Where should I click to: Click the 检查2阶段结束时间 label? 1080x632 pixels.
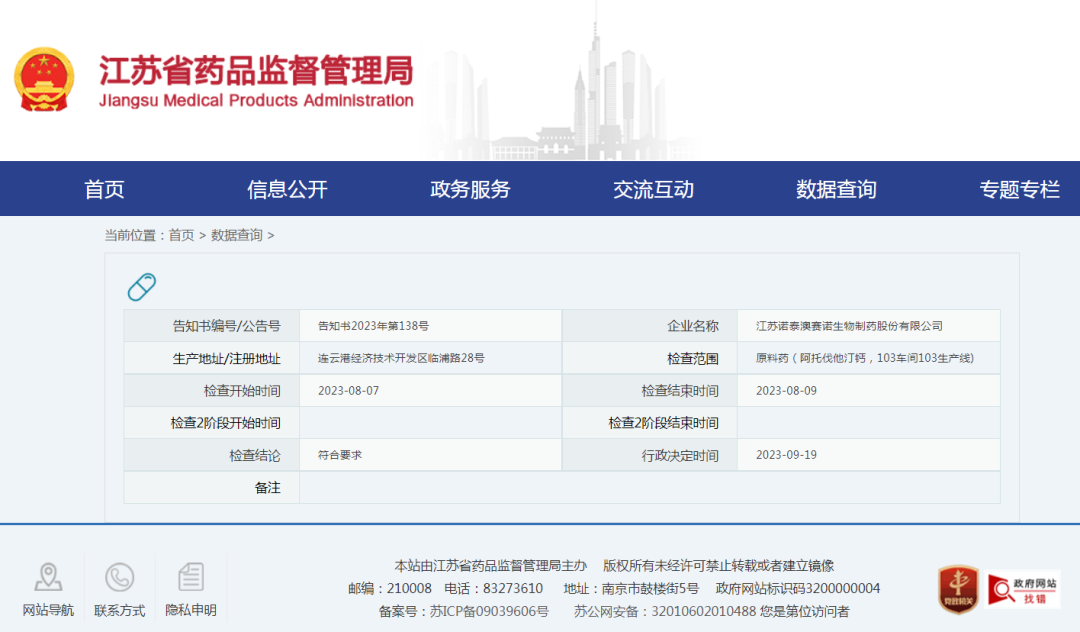tap(663, 423)
